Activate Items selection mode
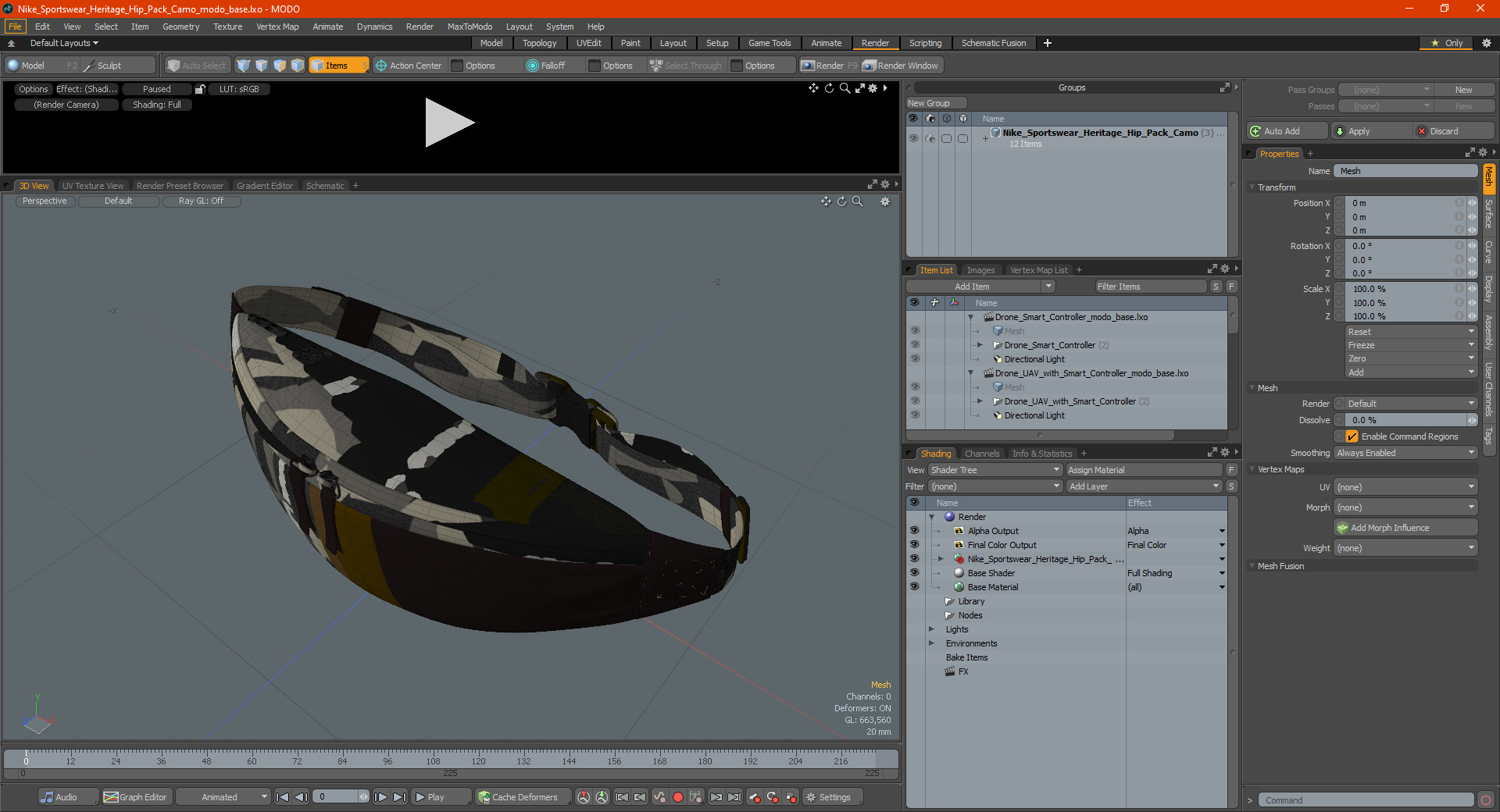 [337, 66]
